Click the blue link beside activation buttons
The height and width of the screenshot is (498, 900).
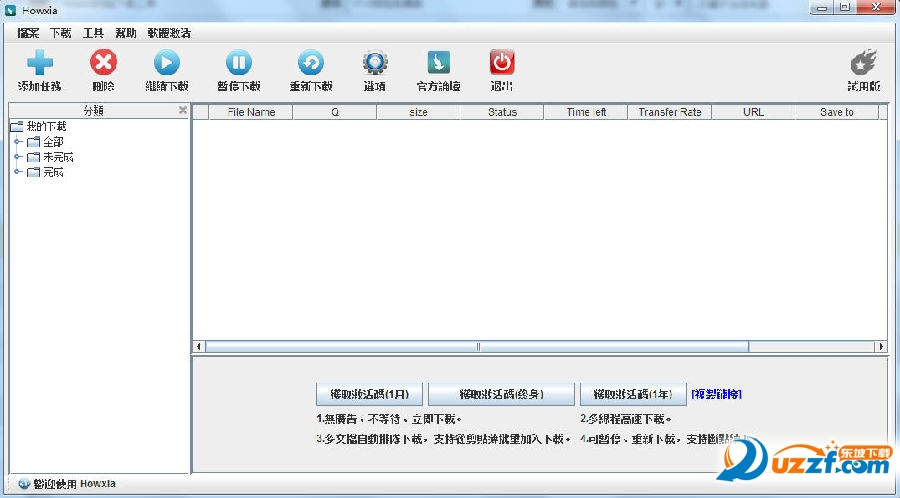(x=717, y=394)
